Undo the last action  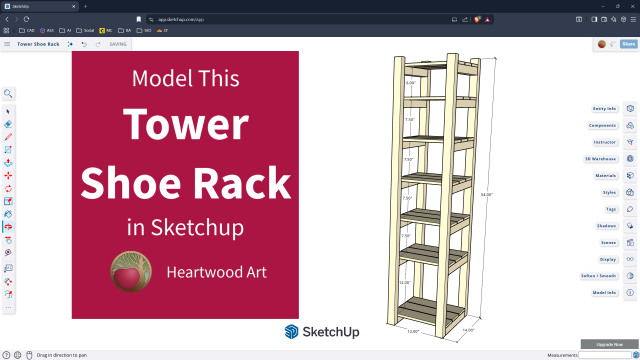(84, 44)
